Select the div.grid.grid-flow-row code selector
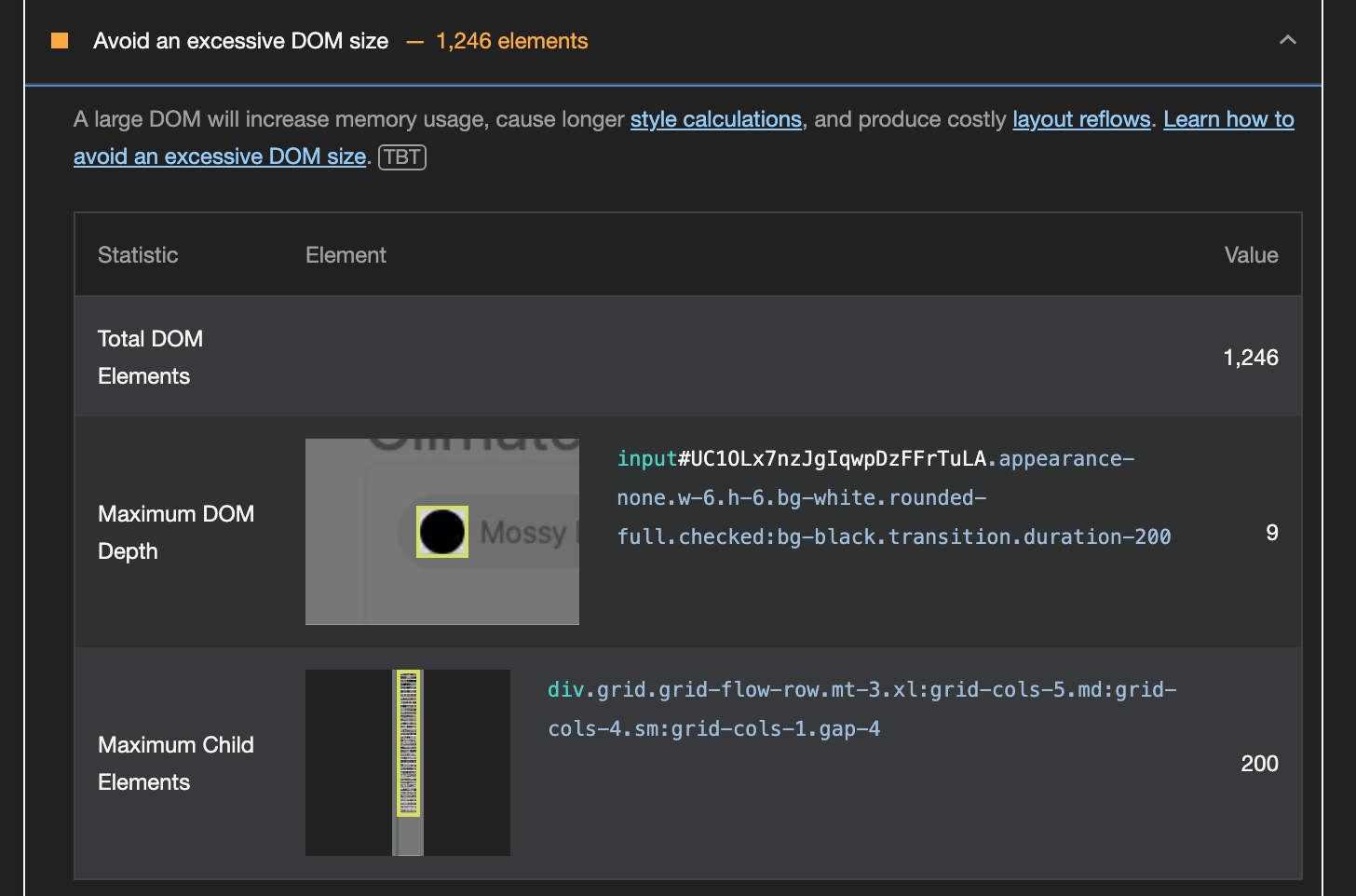1356x896 pixels. (861, 709)
